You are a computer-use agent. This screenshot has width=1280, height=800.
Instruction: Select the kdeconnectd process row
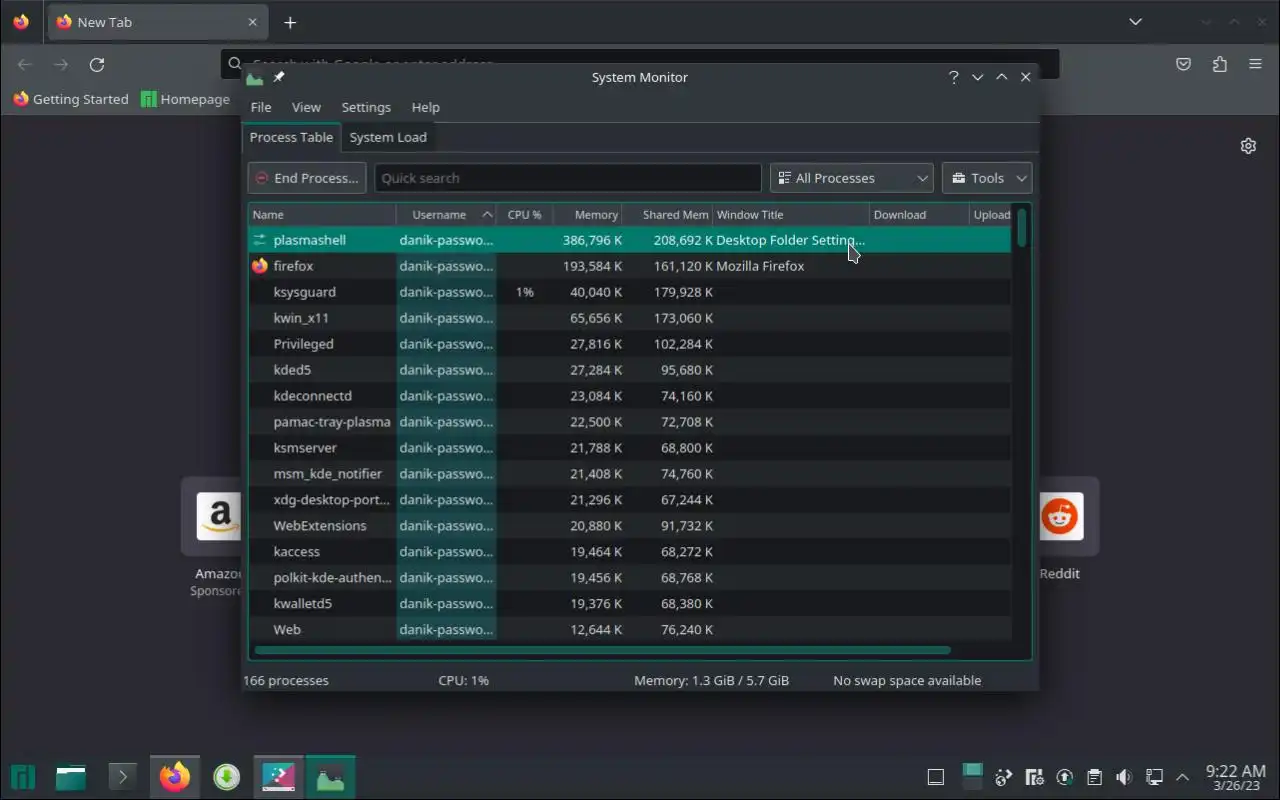pyautogui.click(x=630, y=396)
